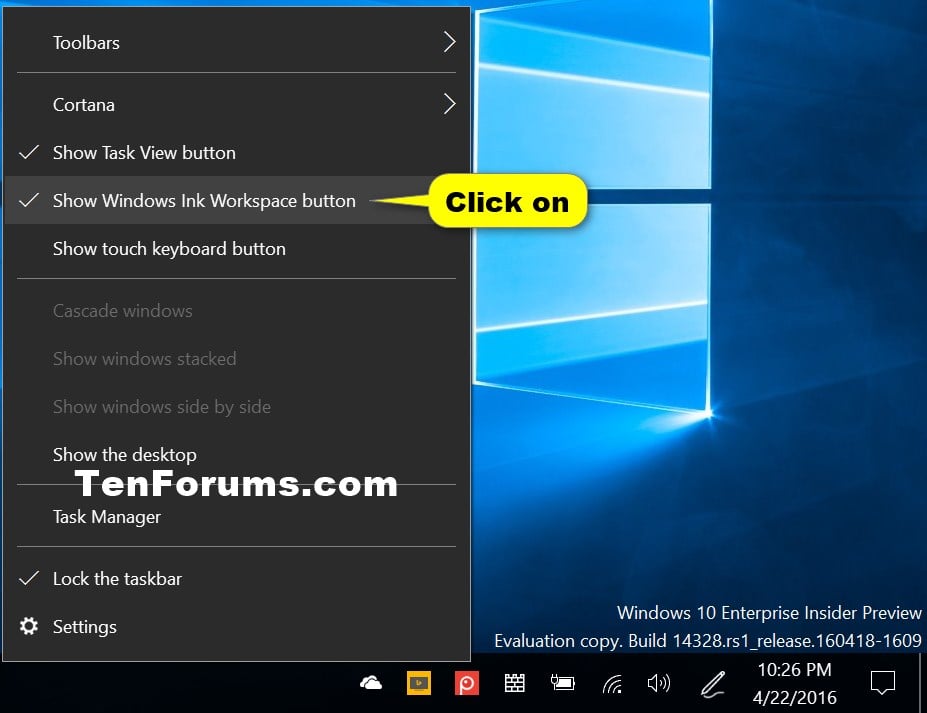Open the volume control from the speaker icon
The image size is (927, 713).
(x=659, y=683)
